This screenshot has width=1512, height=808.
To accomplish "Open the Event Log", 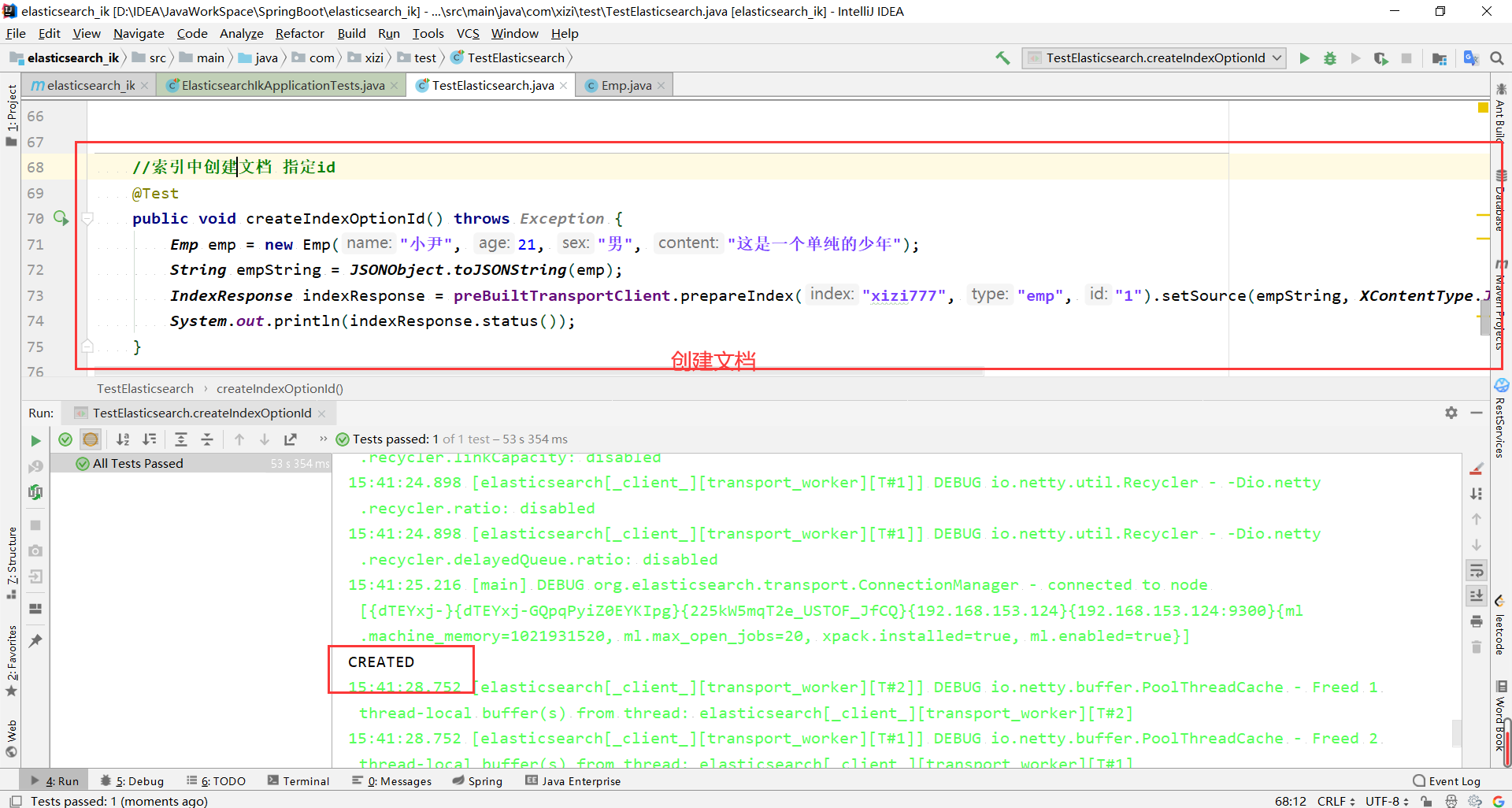I will tap(1447, 781).
